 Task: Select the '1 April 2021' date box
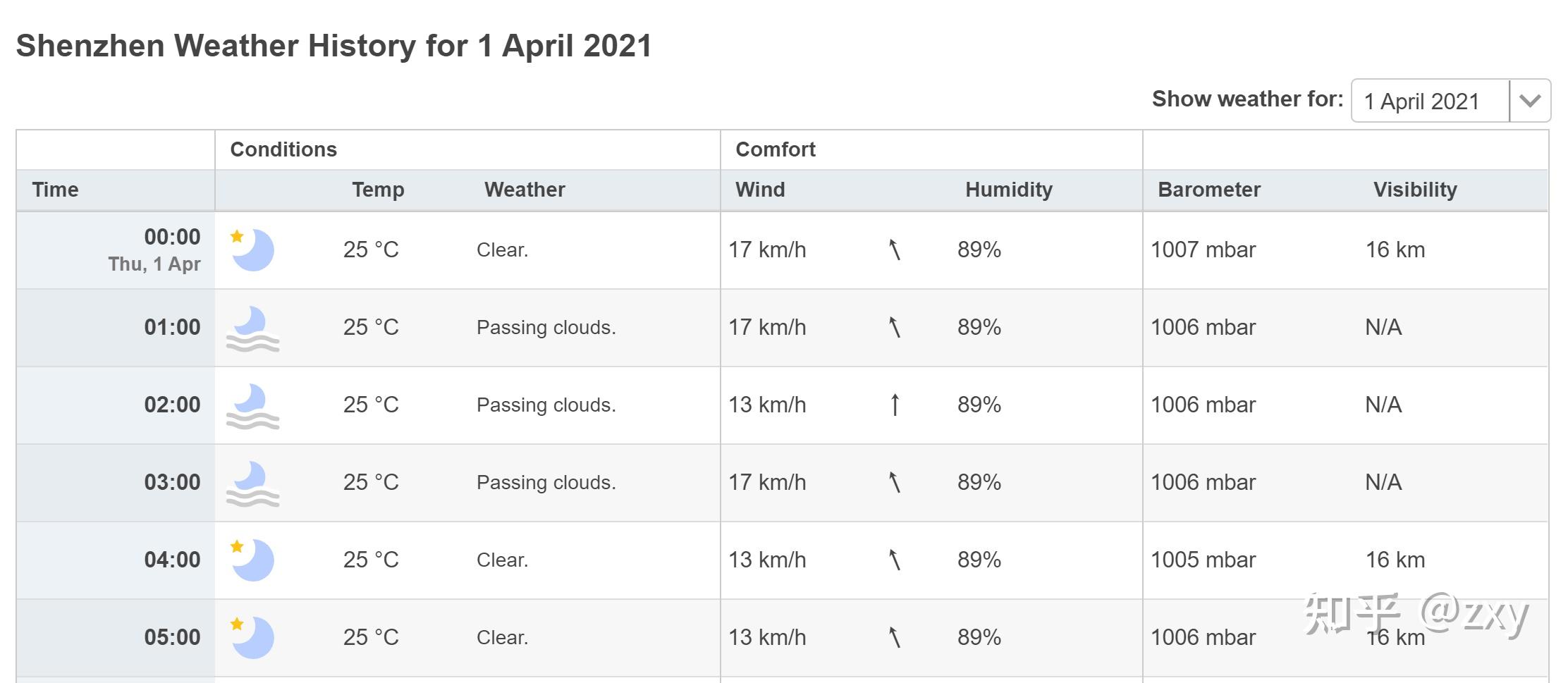[x=1430, y=101]
